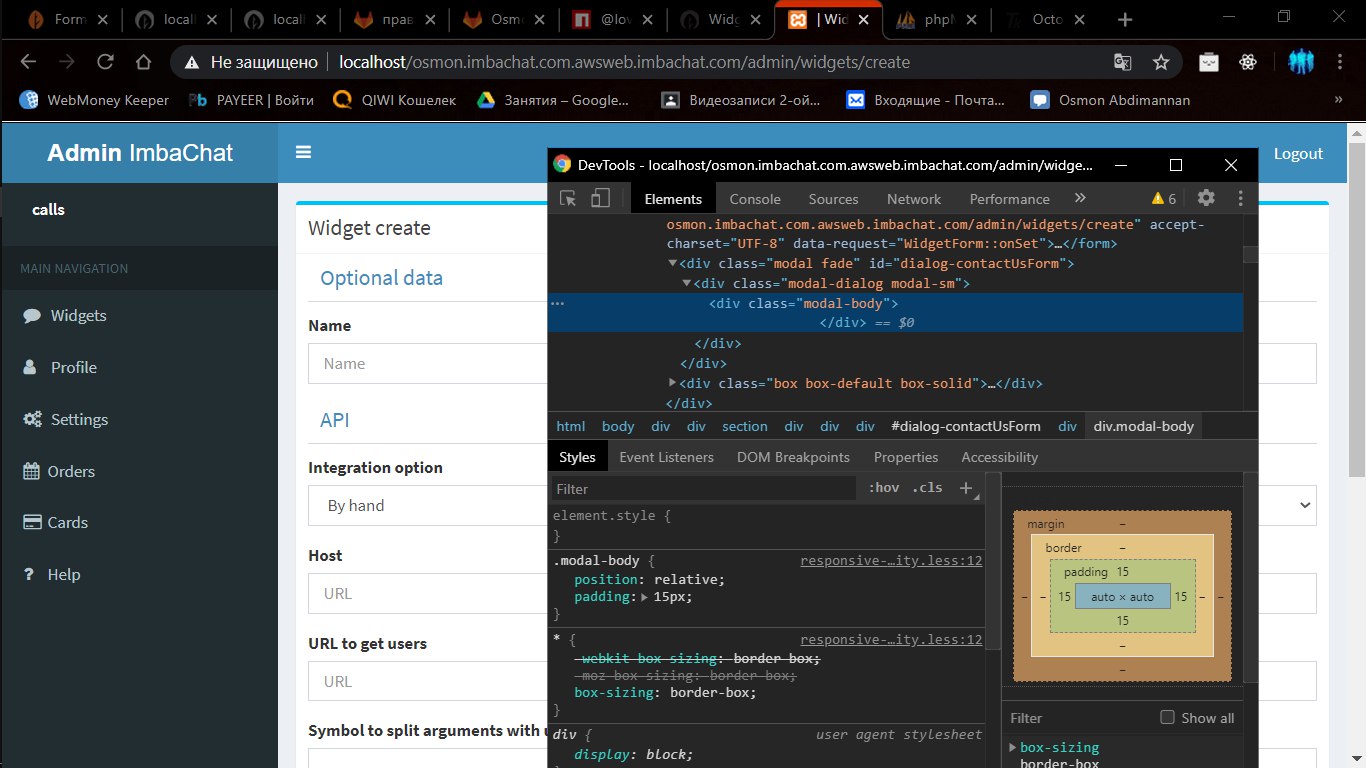This screenshot has width=1366, height=768.
Task: Switch to DevTools Sources tab
Action: pyautogui.click(x=833, y=199)
